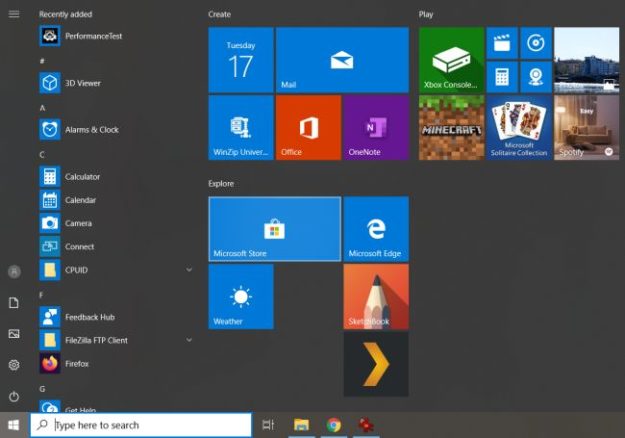This screenshot has height=438, width=625.
Task: Click the Play group heading
Action: click(x=426, y=14)
